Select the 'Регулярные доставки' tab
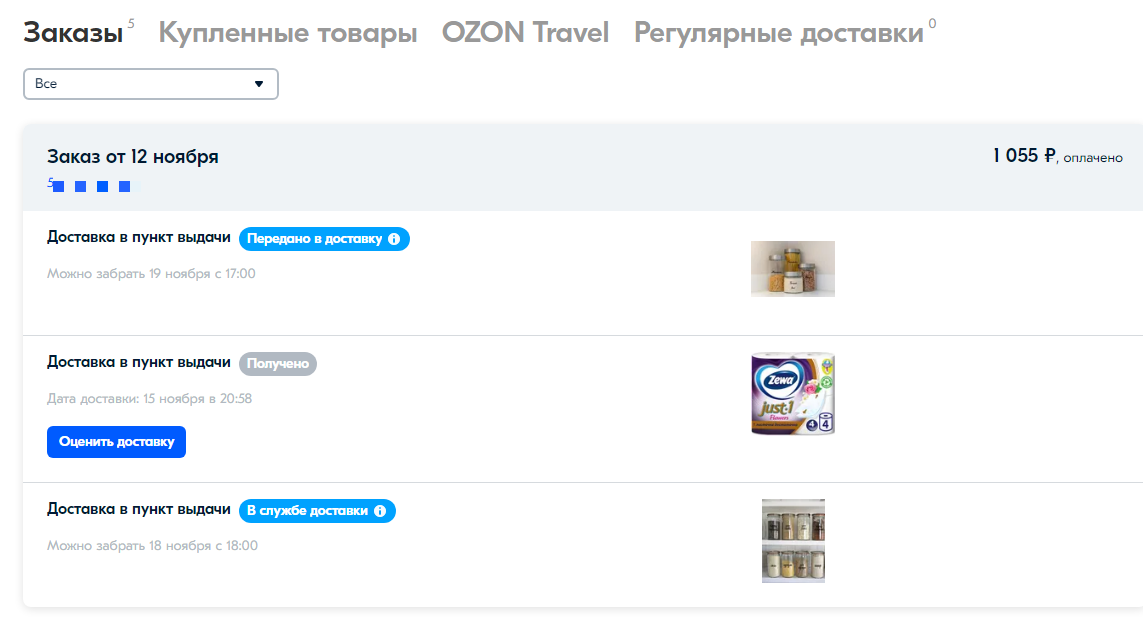This screenshot has width=1143, height=622. (x=779, y=33)
